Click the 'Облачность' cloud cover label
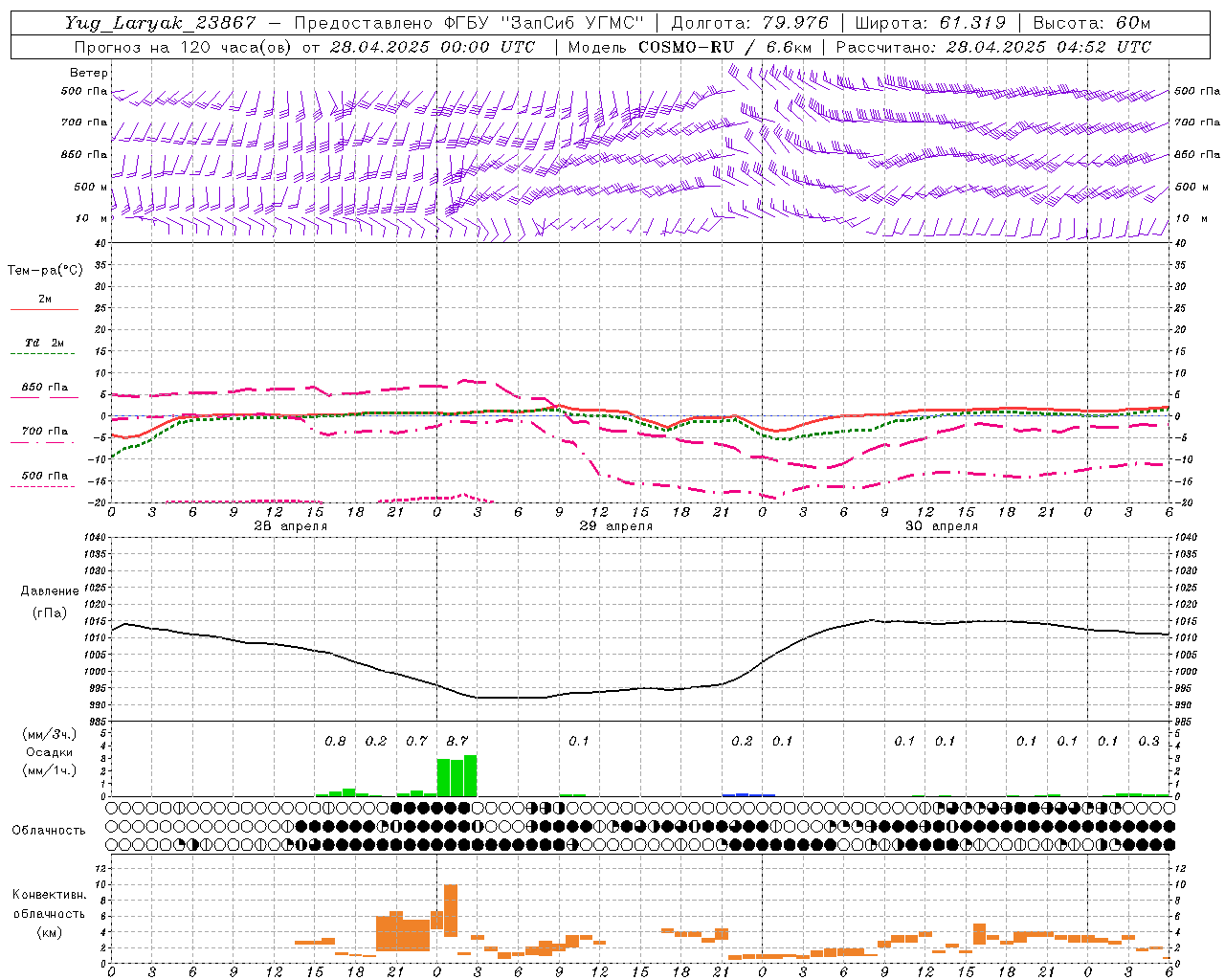1225x980 pixels. pos(49,831)
